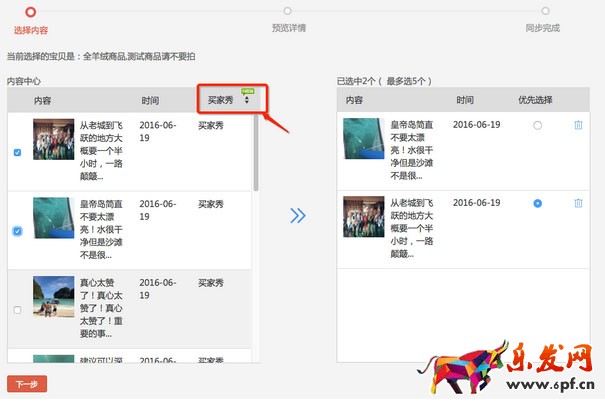This screenshot has height=405, width=605.
Task: Click date 2016-06-19 of selected 皇帝岛简直 item
Action: coord(477,125)
